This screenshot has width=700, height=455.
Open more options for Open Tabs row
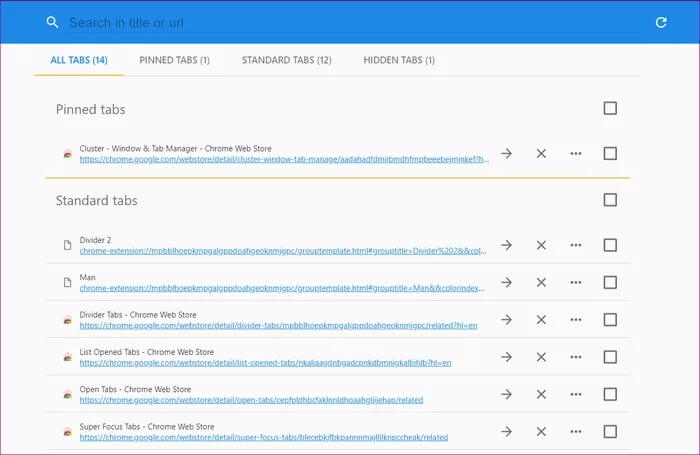click(576, 394)
